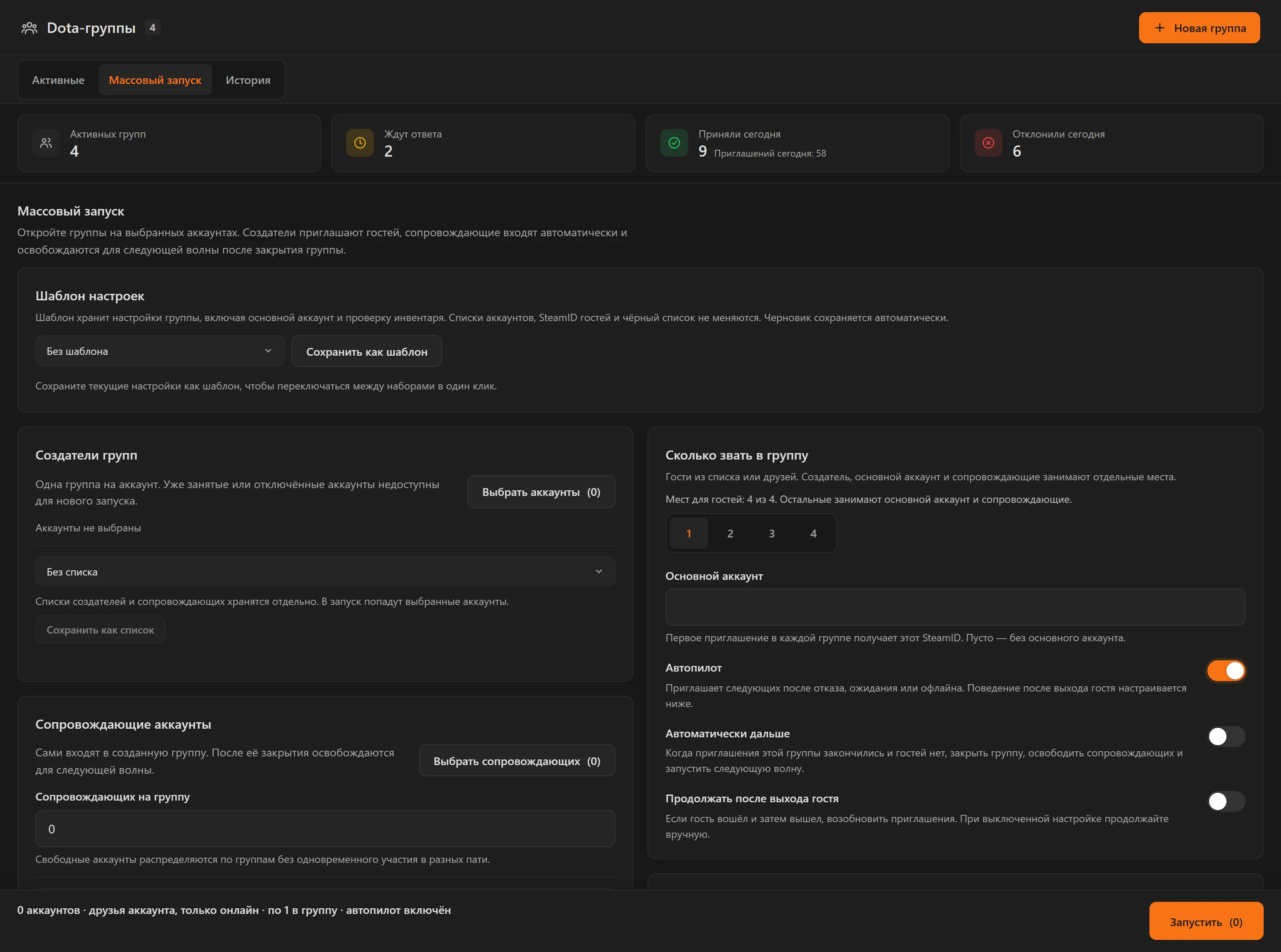Click Сохранить как список button
Image resolution: width=1281 pixels, height=952 pixels.
tap(100, 630)
